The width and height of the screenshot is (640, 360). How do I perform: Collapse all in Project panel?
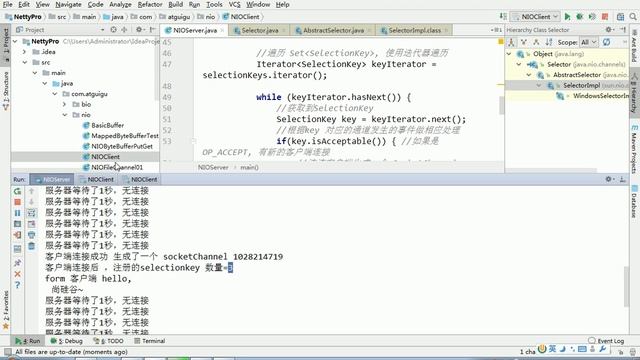(x=124, y=30)
